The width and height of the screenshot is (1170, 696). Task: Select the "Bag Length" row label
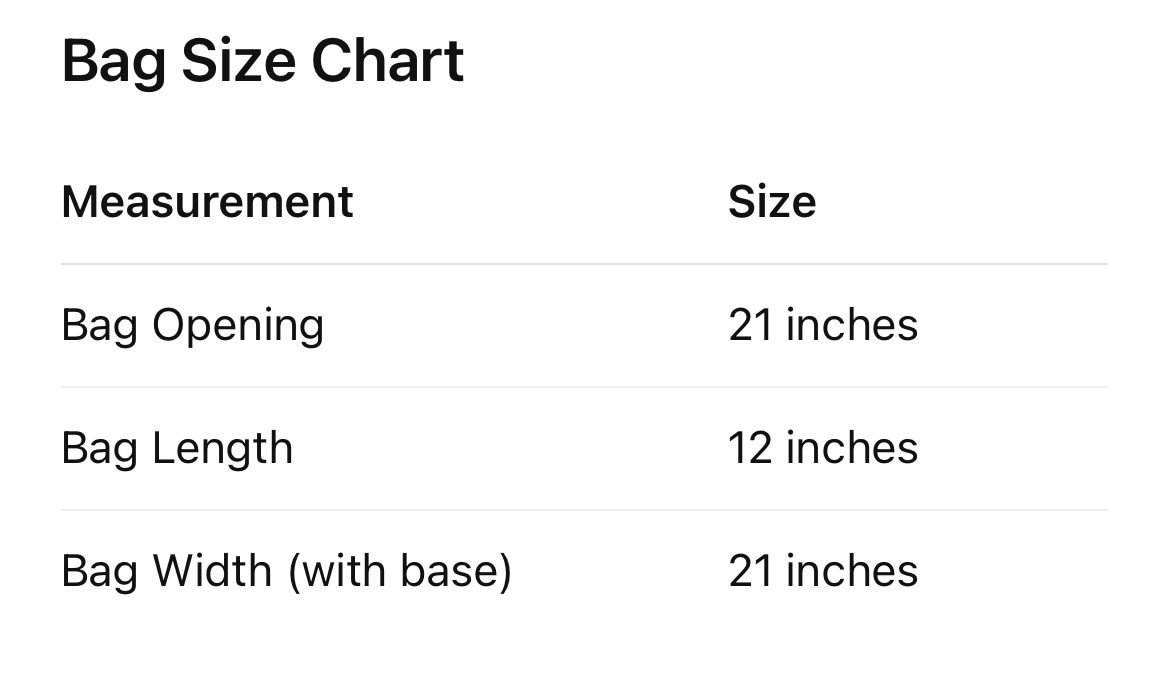pos(177,449)
